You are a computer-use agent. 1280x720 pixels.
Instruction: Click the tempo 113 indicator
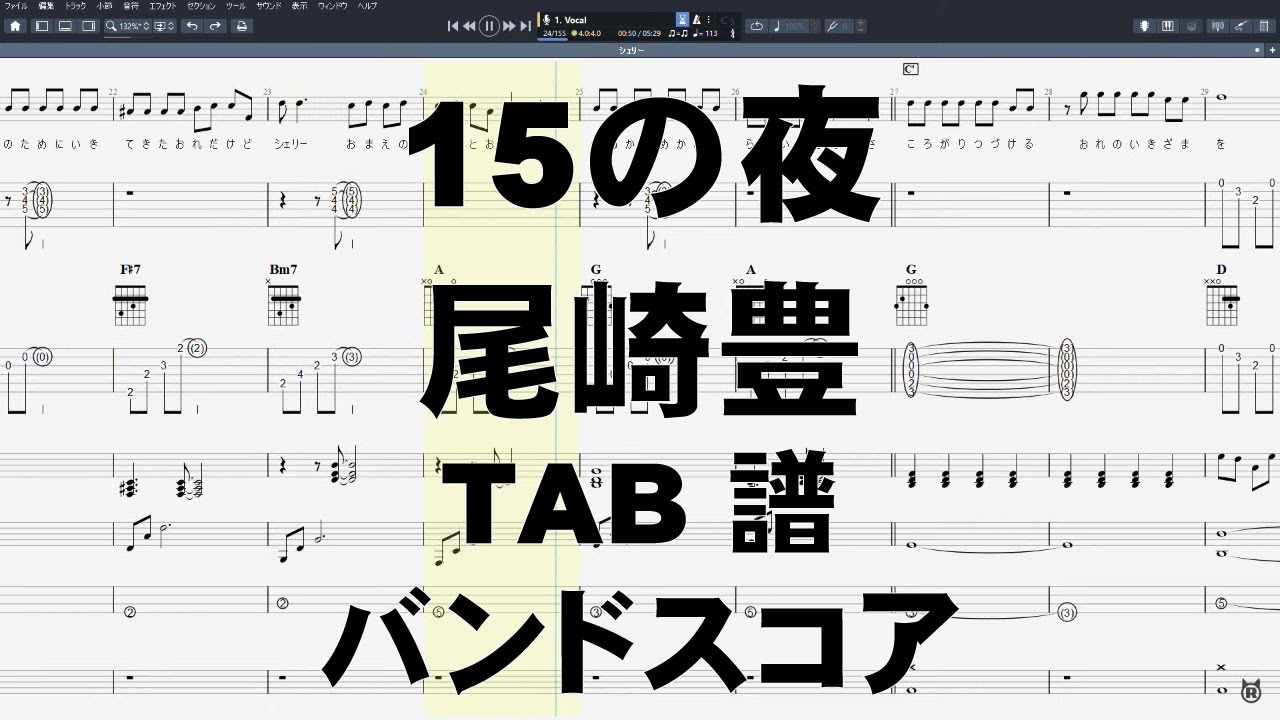coord(707,34)
